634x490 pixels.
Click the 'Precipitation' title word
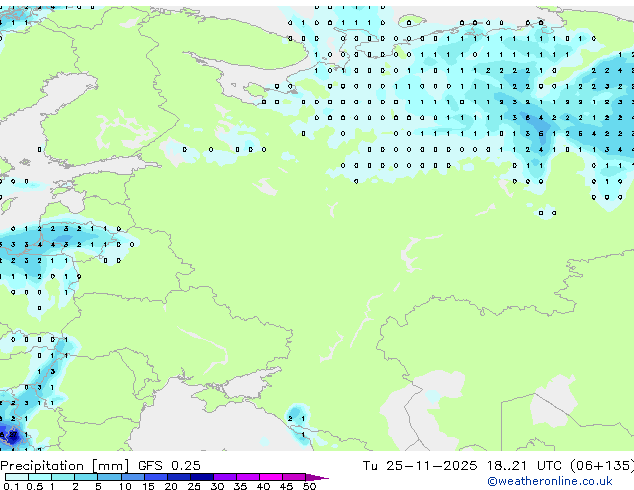[x=42, y=466]
